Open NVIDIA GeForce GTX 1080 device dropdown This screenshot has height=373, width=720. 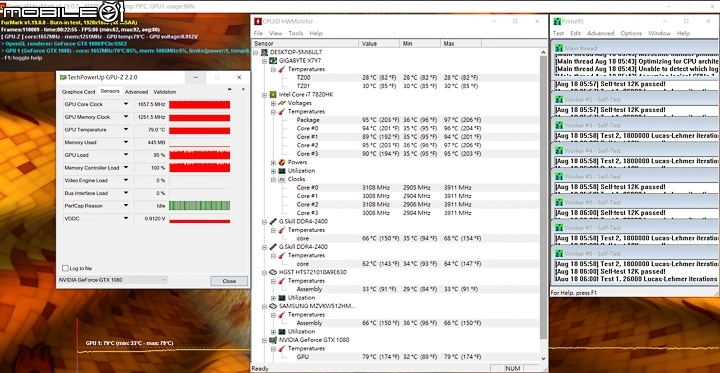click(x=112, y=280)
